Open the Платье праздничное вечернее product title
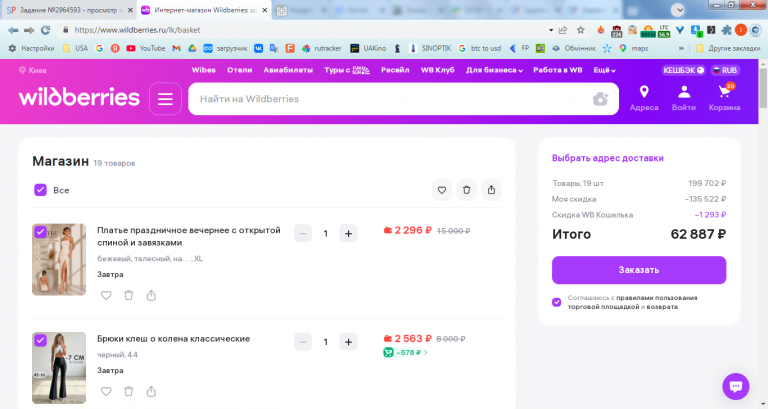Viewport: 768px width, 409px height. pos(189,236)
